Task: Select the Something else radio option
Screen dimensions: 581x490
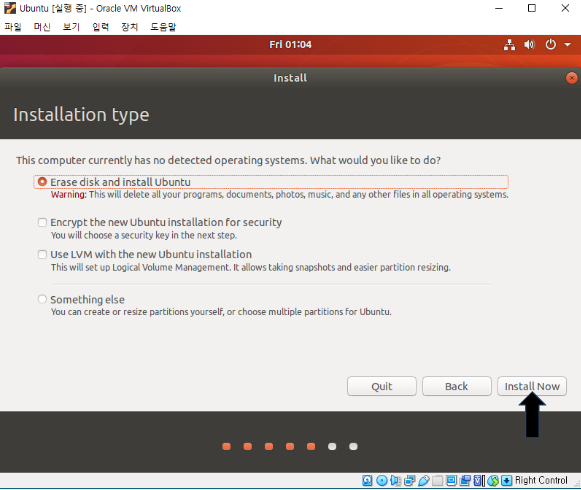Action: (x=42, y=299)
